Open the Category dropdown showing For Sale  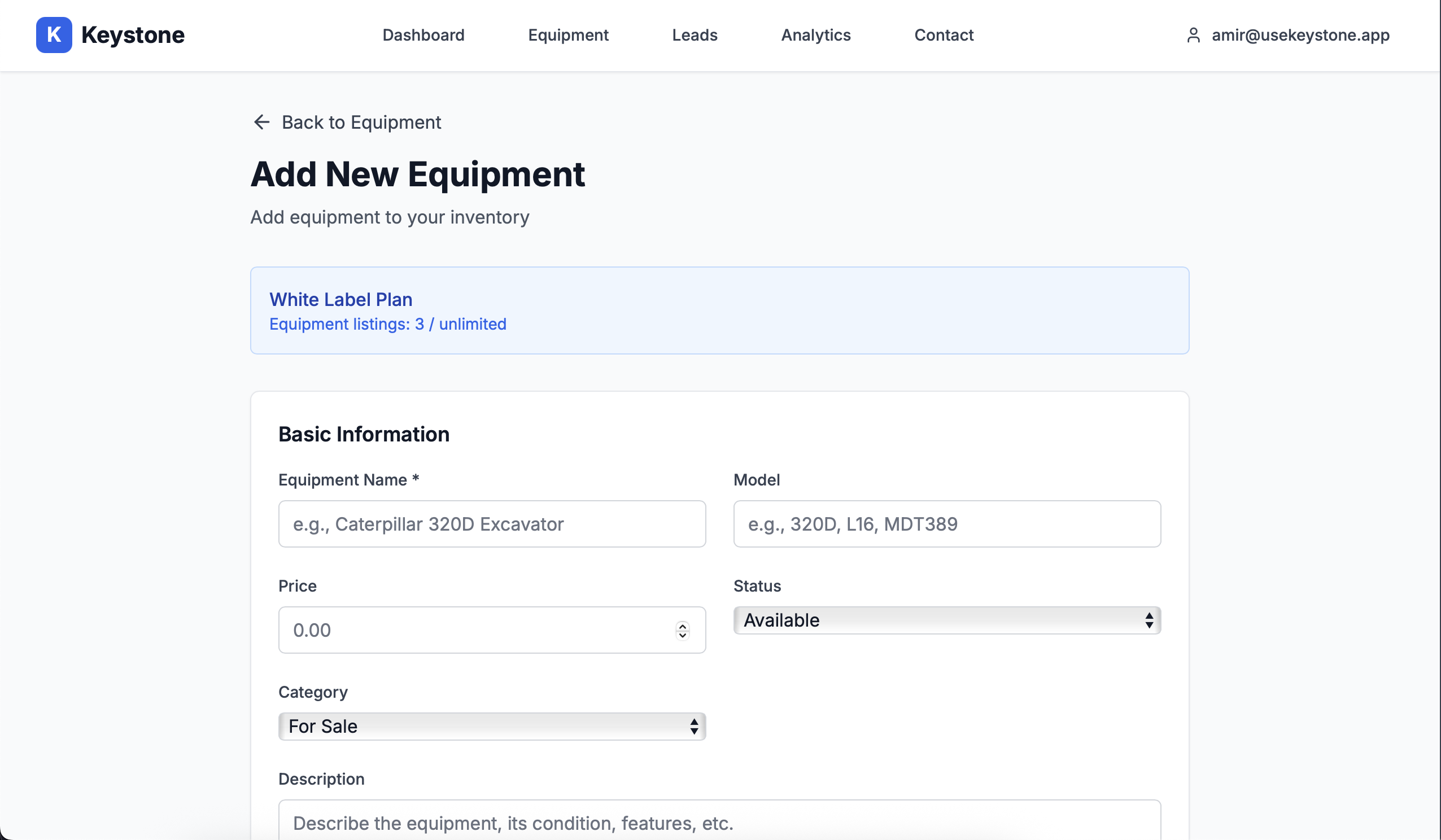point(484,726)
